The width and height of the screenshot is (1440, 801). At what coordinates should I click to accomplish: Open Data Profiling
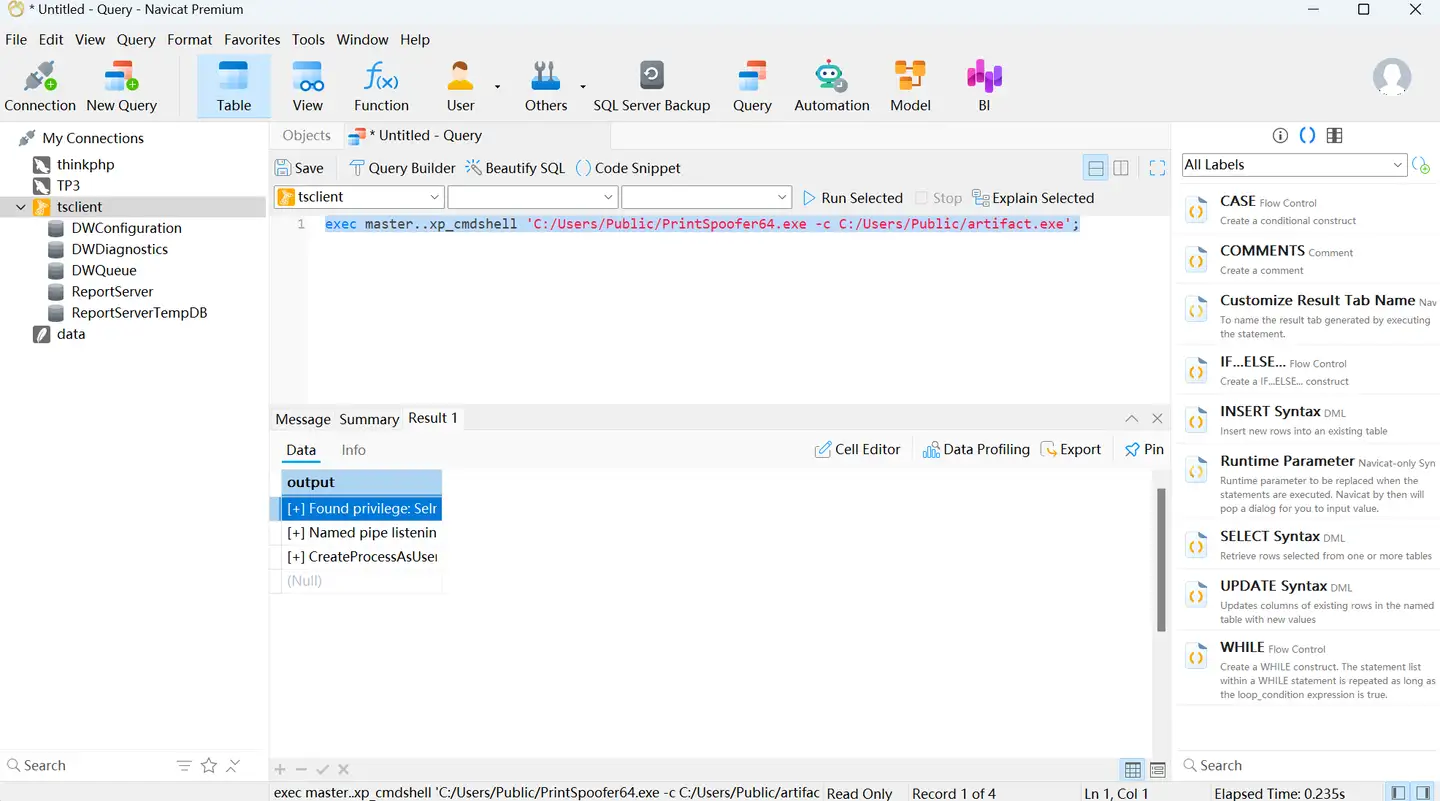[x=976, y=450]
